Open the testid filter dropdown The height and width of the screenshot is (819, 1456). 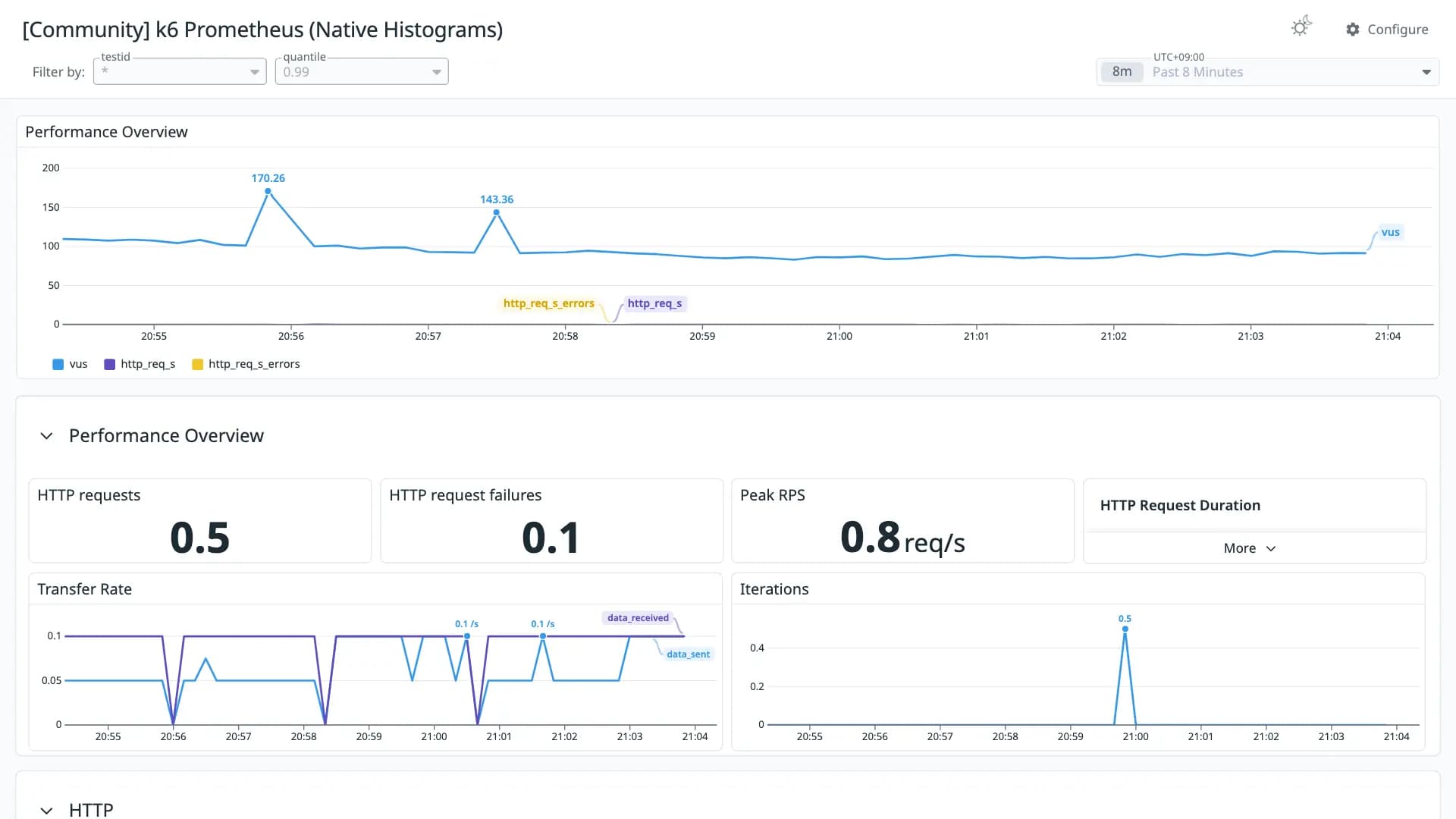coord(180,71)
